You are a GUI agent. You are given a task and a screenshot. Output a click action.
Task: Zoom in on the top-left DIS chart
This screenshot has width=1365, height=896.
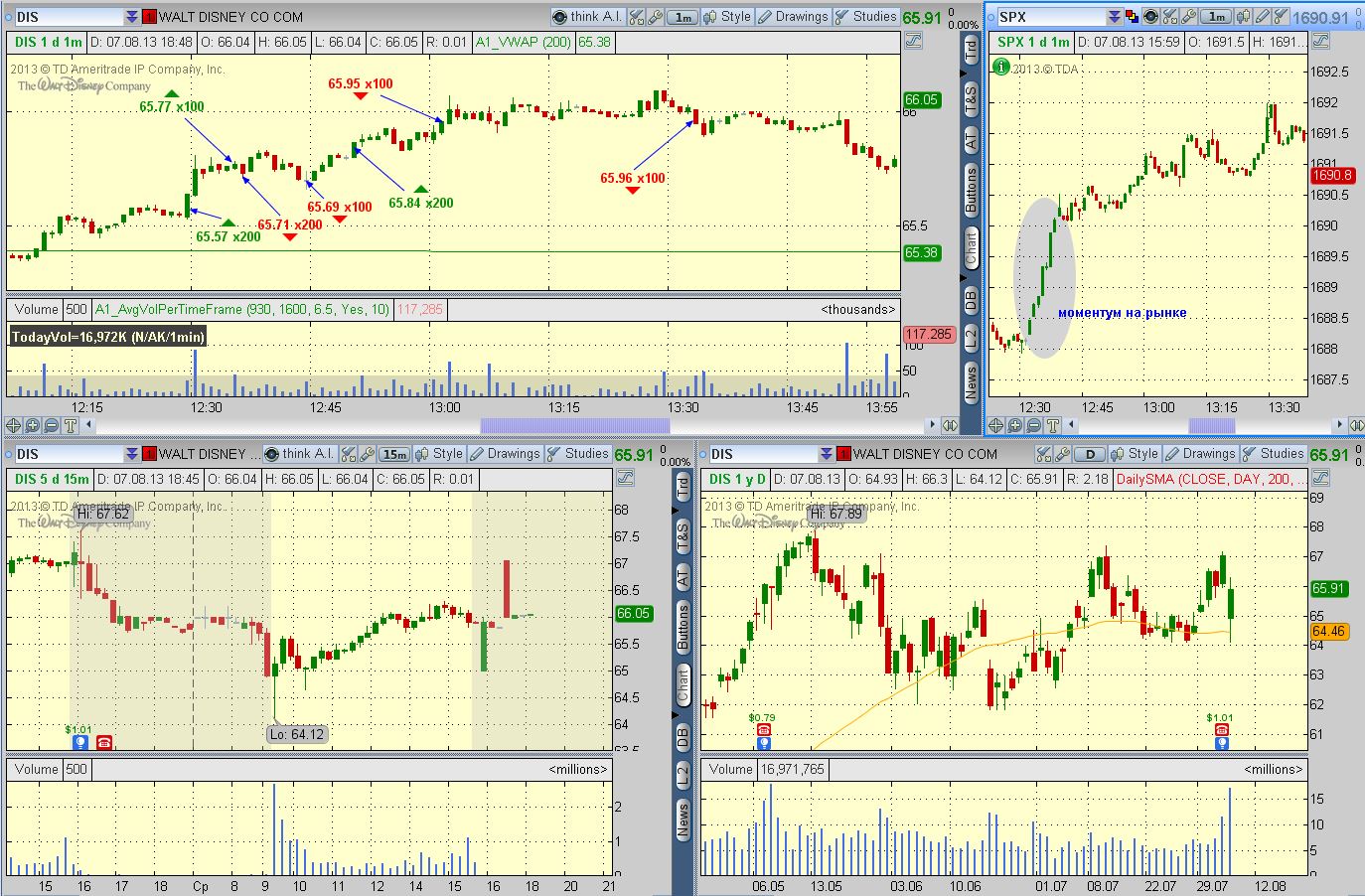coord(33,425)
